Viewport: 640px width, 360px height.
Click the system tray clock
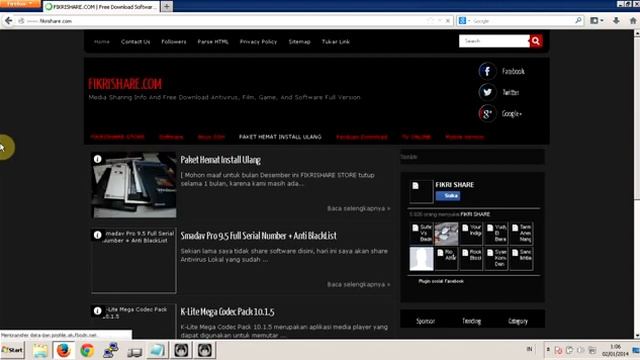(x=616, y=350)
